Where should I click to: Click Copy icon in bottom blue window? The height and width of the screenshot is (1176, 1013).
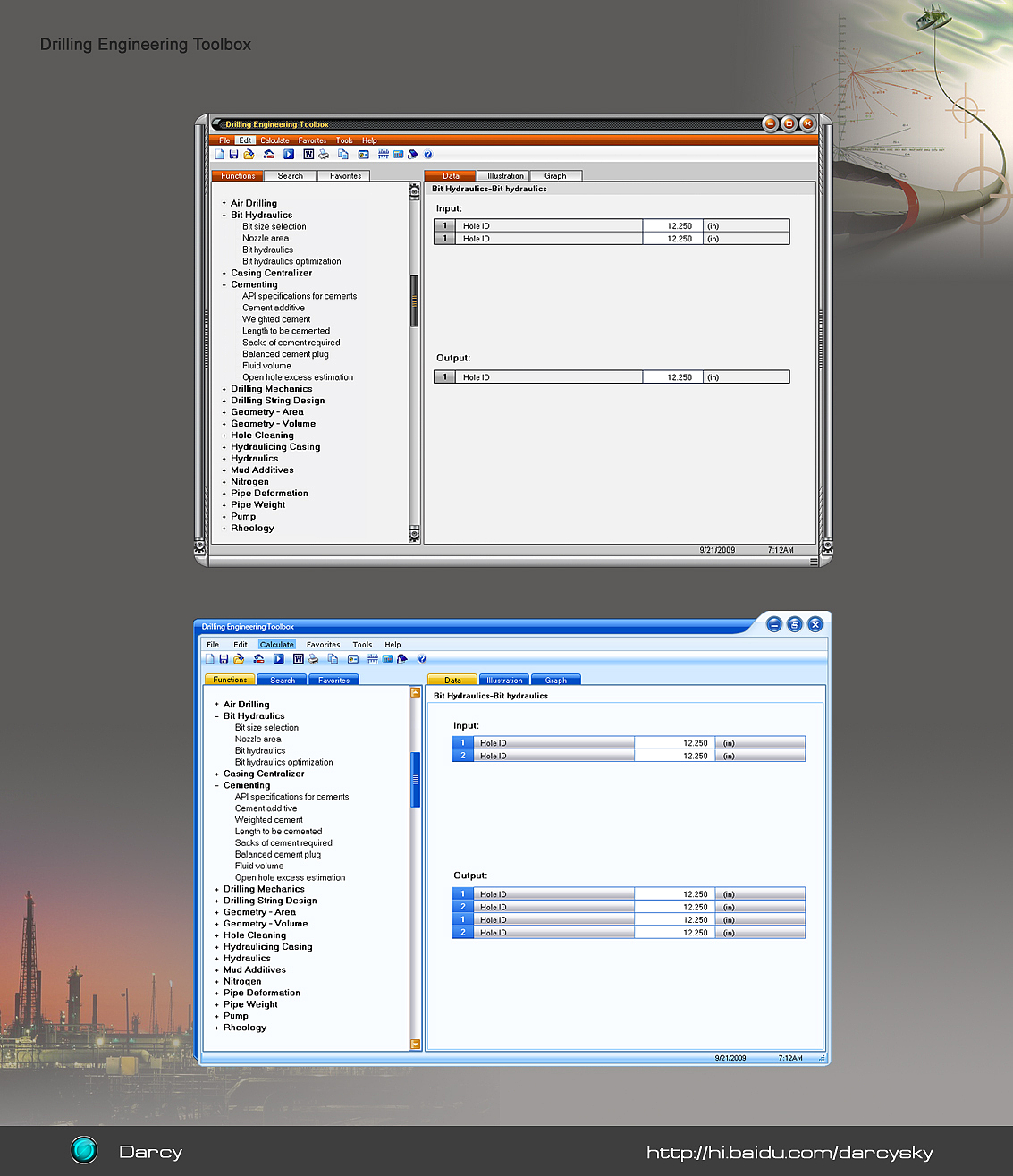[333, 658]
